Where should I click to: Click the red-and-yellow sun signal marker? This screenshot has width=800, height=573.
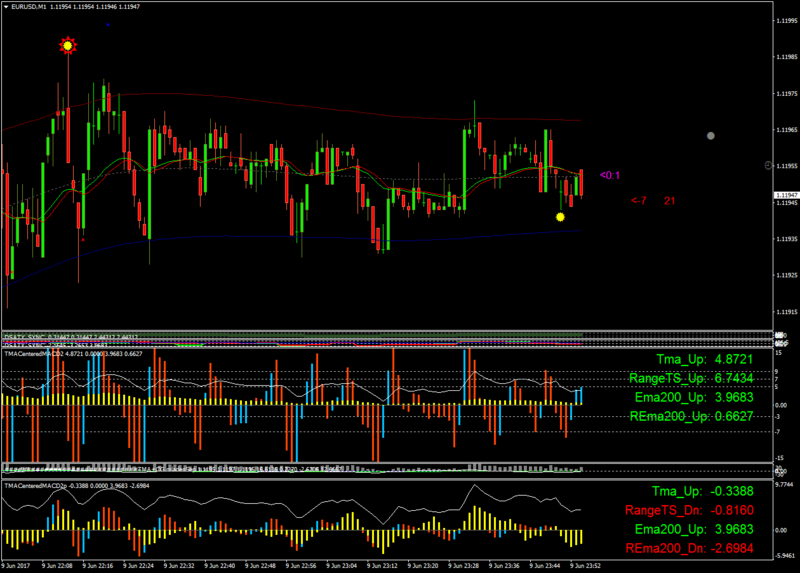click(x=68, y=45)
